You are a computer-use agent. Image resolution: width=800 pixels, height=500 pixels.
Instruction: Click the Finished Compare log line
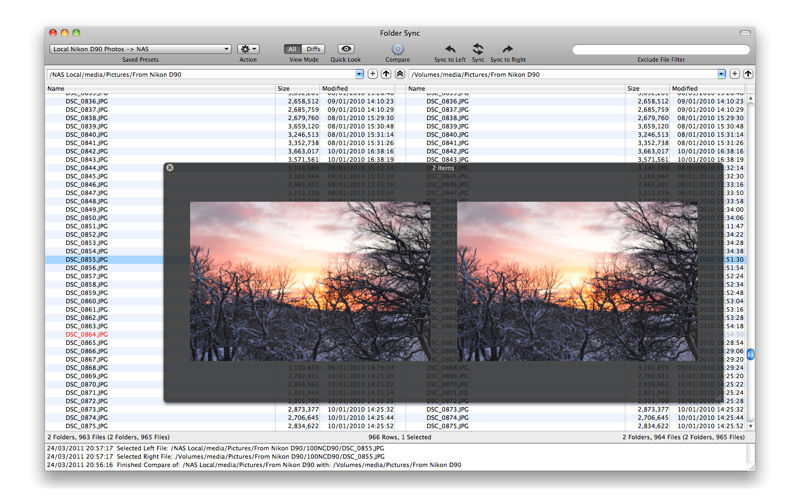[x=254, y=465]
